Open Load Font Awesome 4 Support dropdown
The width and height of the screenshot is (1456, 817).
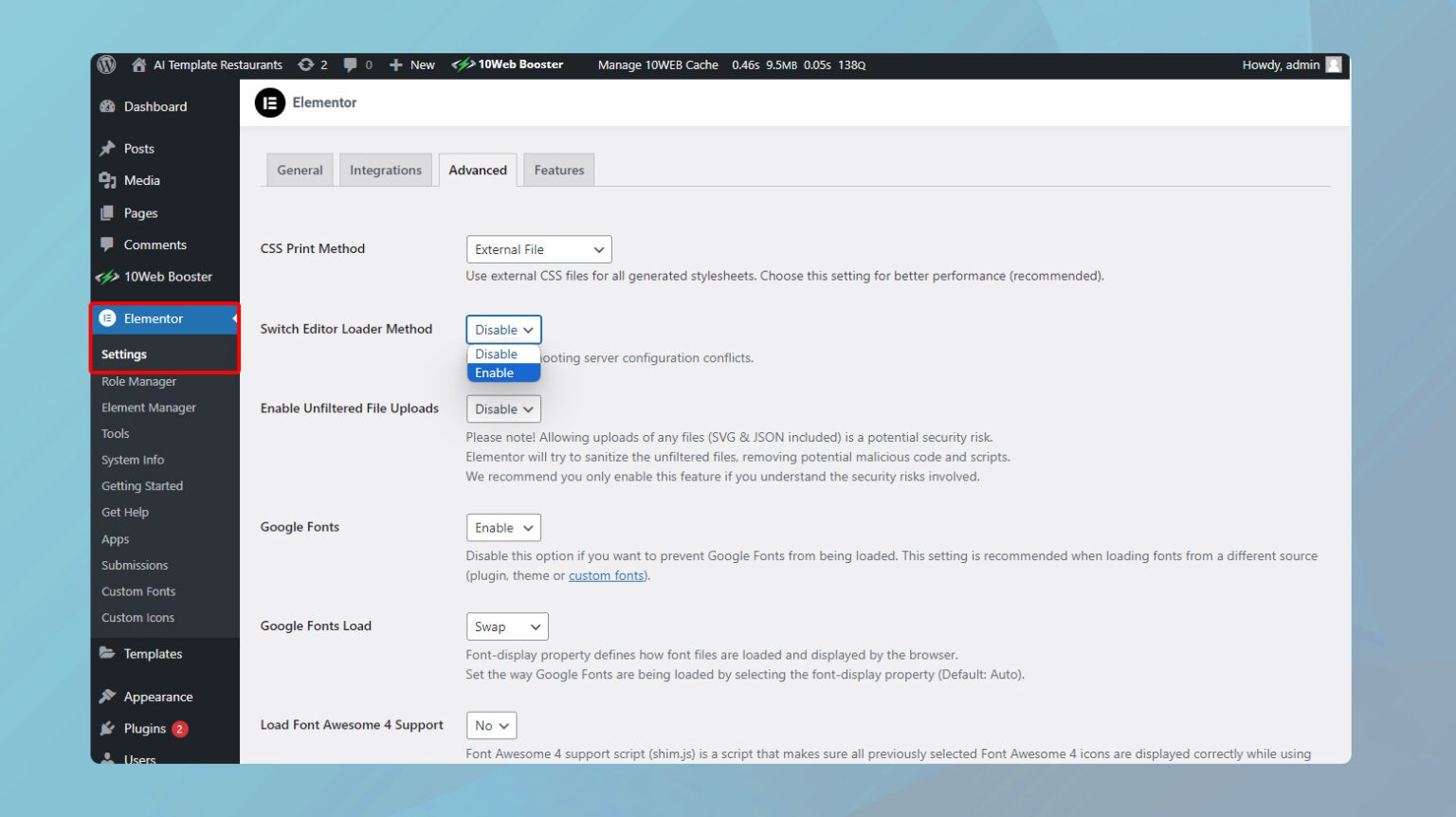pos(491,726)
